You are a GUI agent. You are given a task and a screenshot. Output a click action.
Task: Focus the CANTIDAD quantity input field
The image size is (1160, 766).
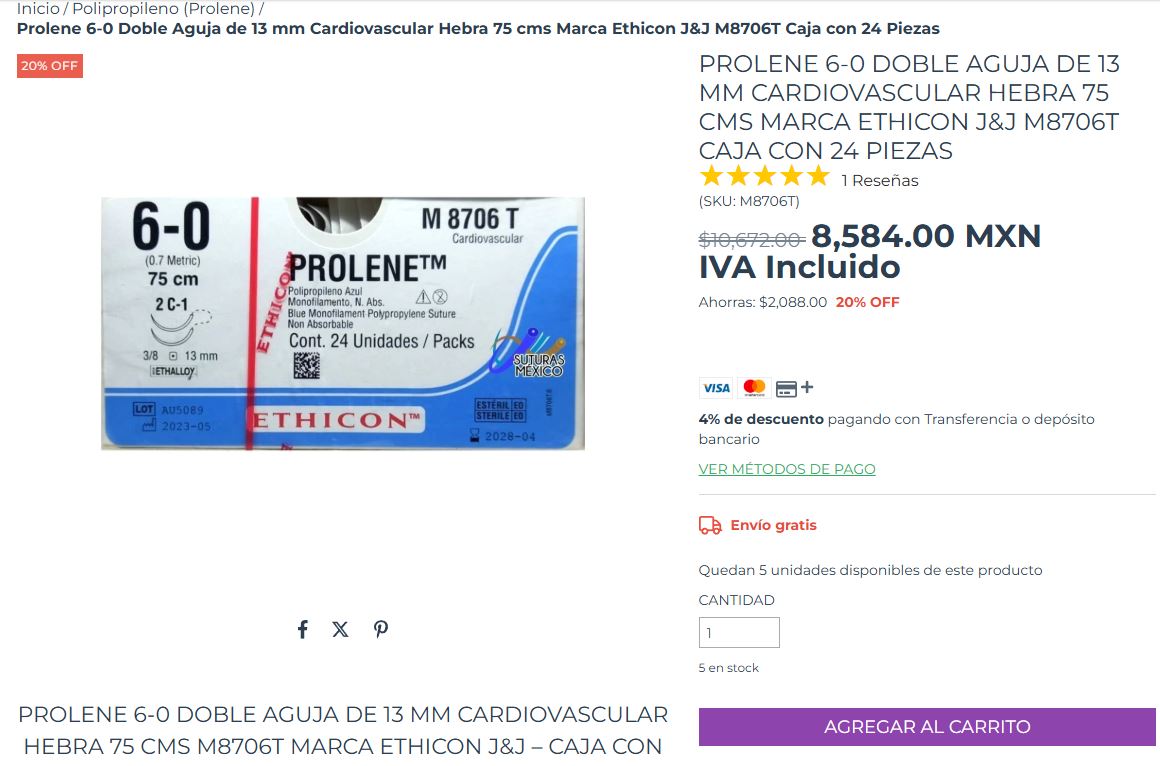pos(739,633)
